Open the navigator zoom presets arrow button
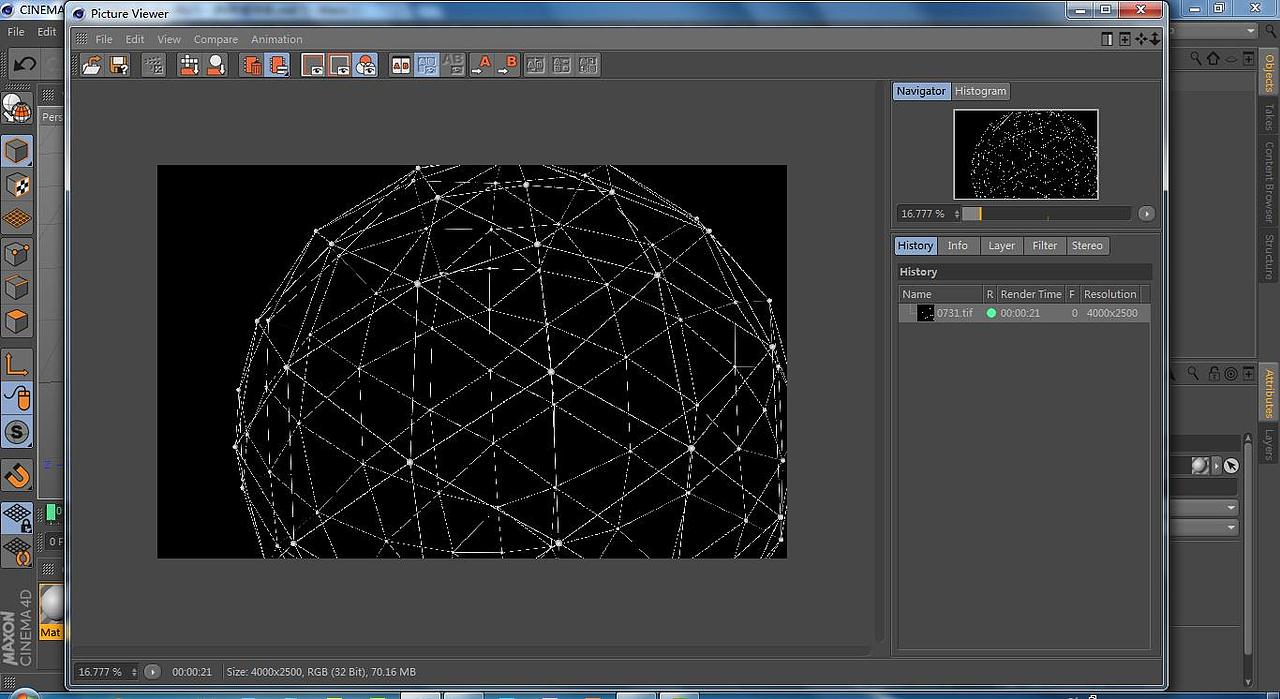1280x699 pixels. point(1146,214)
